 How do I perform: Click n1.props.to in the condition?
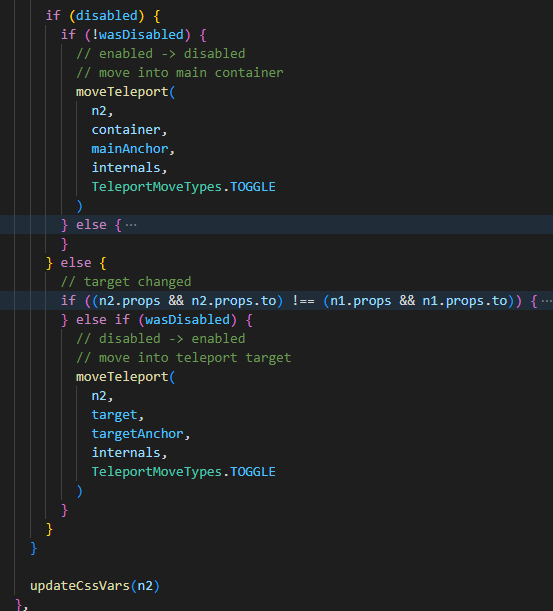465,301
